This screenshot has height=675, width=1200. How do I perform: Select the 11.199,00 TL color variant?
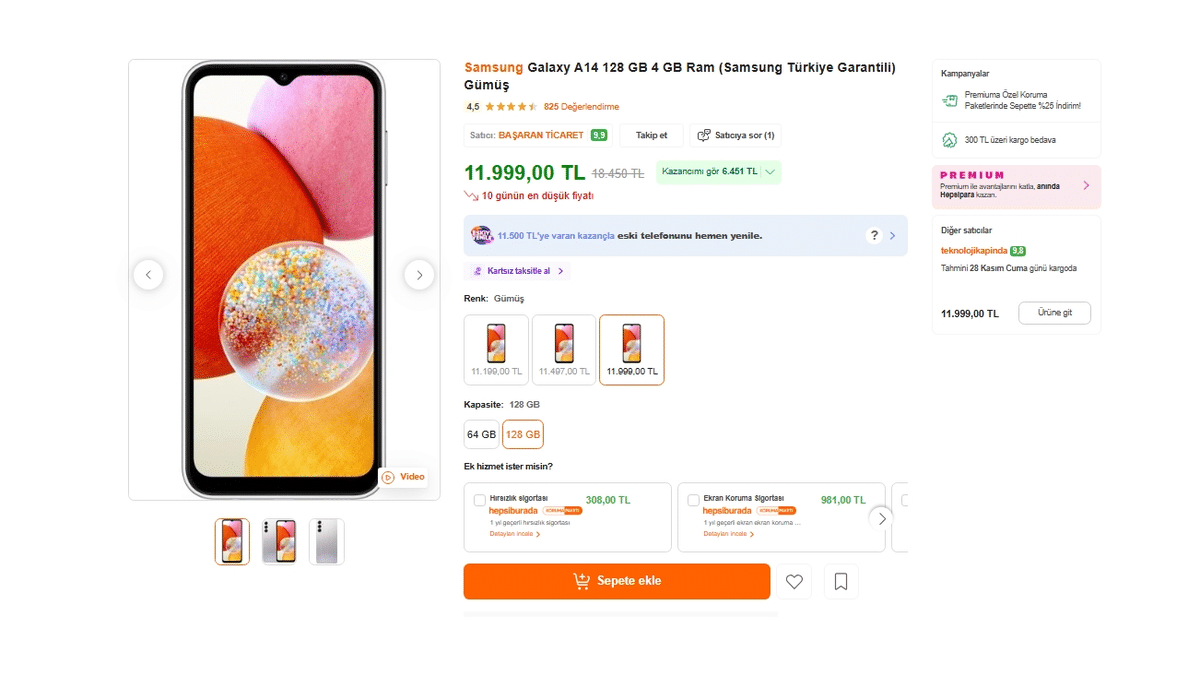[495, 349]
